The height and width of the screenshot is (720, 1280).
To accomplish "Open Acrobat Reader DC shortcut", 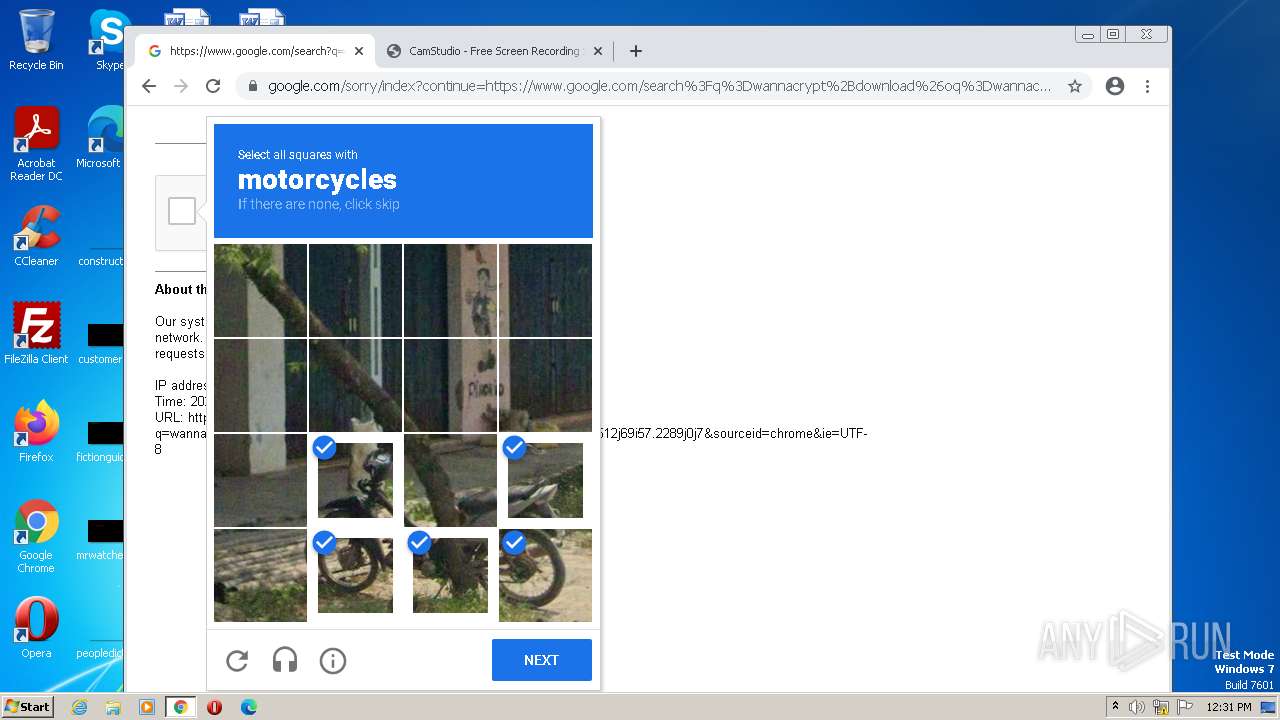I will (x=36, y=144).
